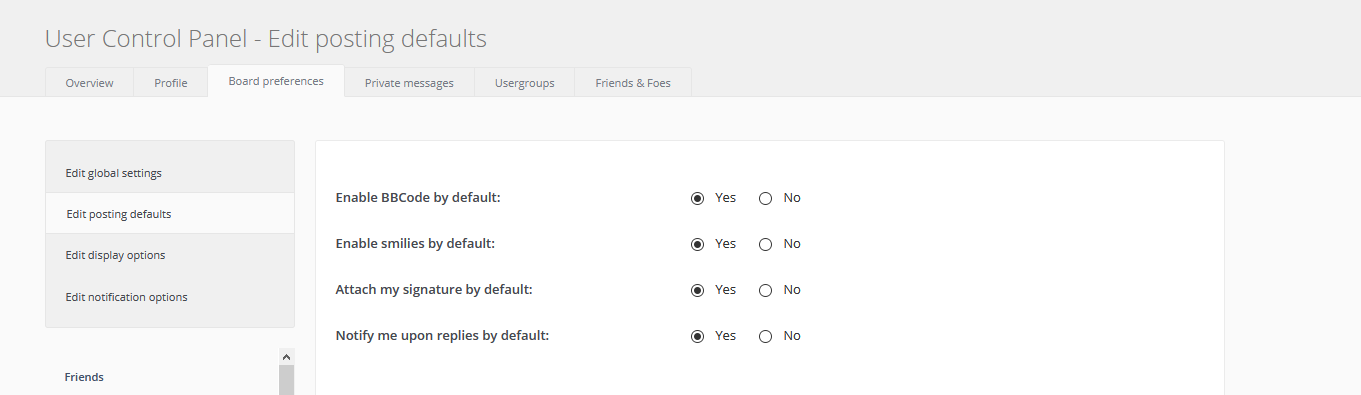Choose Yes for Enable smilies by default
Screen dimensions: 1361x395
[x=697, y=244]
